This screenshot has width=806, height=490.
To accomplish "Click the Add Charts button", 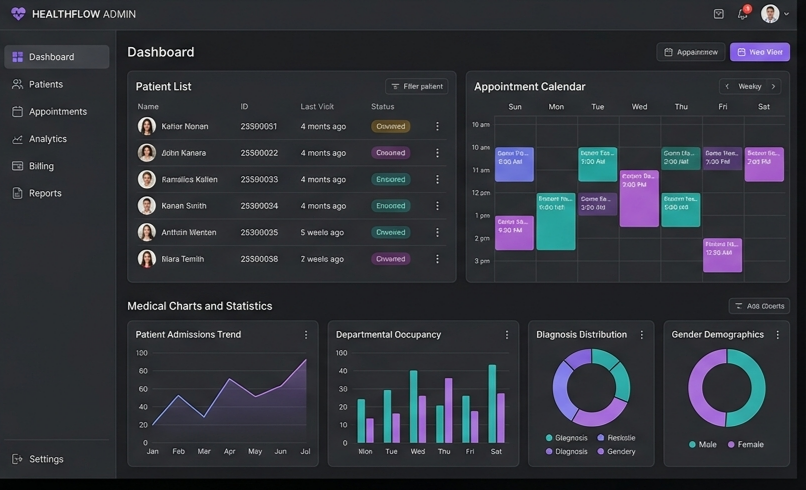I will point(759,306).
